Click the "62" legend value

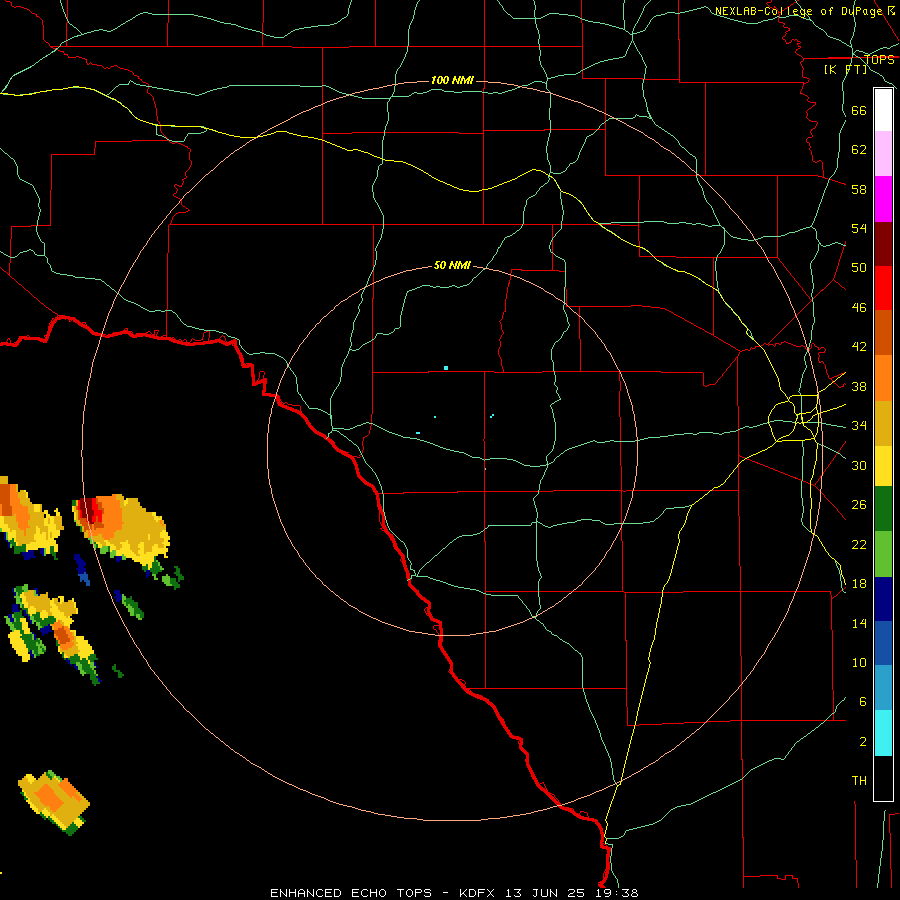[859, 150]
